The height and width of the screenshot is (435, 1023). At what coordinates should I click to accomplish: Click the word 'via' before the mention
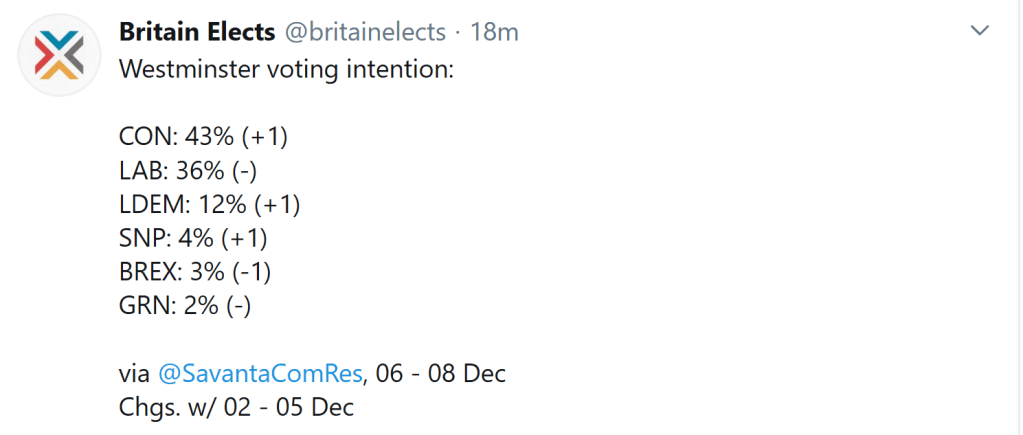pos(135,374)
